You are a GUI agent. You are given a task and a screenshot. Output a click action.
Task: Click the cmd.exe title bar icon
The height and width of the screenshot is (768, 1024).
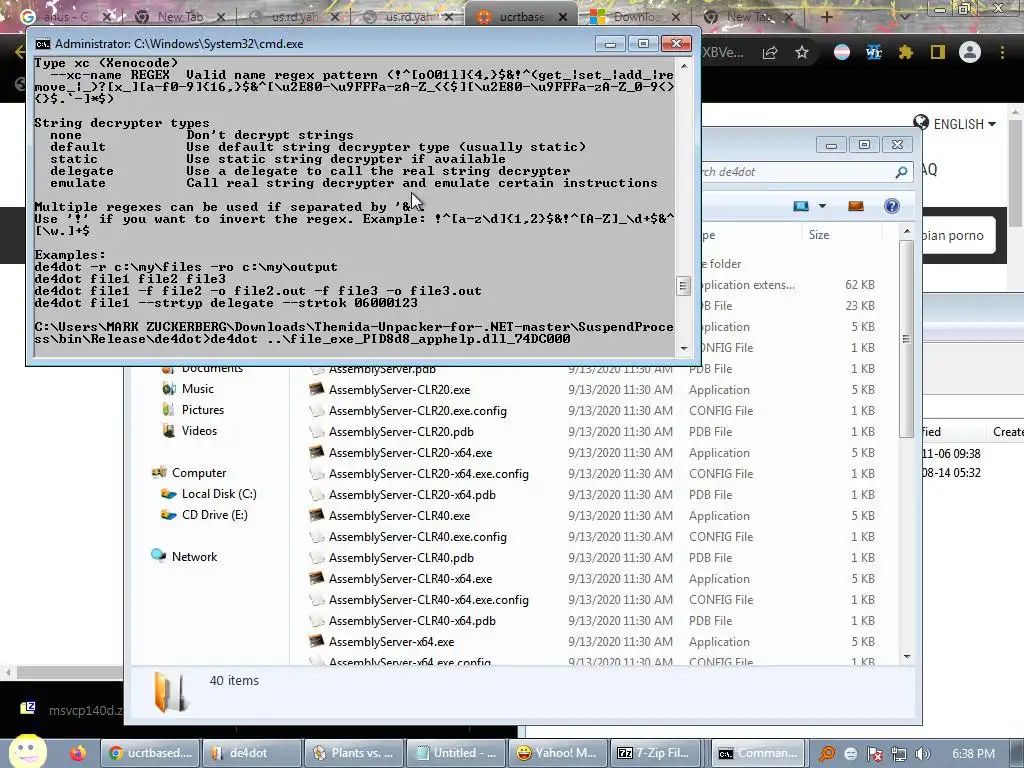coord(42,44)
